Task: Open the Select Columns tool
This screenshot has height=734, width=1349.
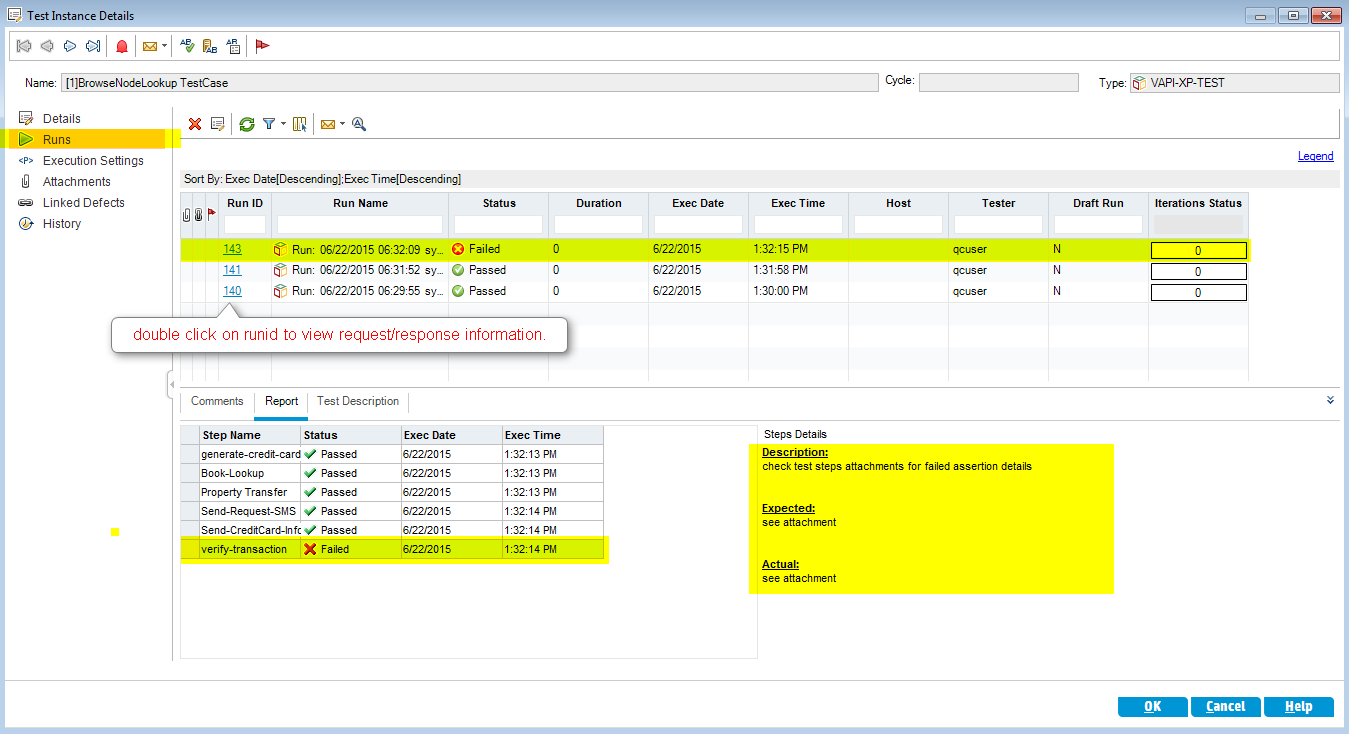Action: (x=300, y=124)
